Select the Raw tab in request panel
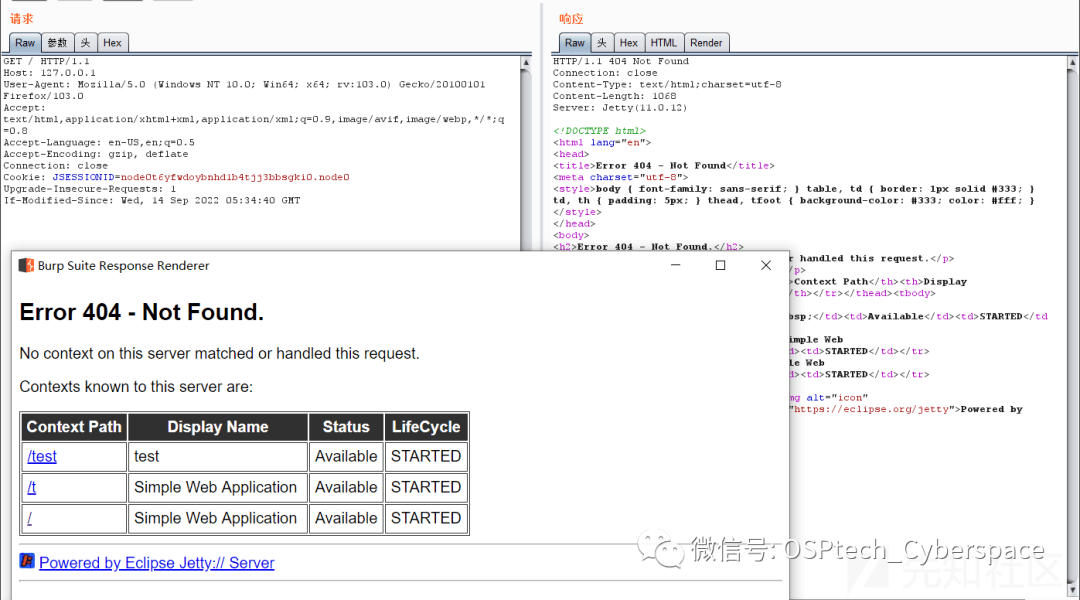Screen dimensions: 1080x600 (25, 43)
